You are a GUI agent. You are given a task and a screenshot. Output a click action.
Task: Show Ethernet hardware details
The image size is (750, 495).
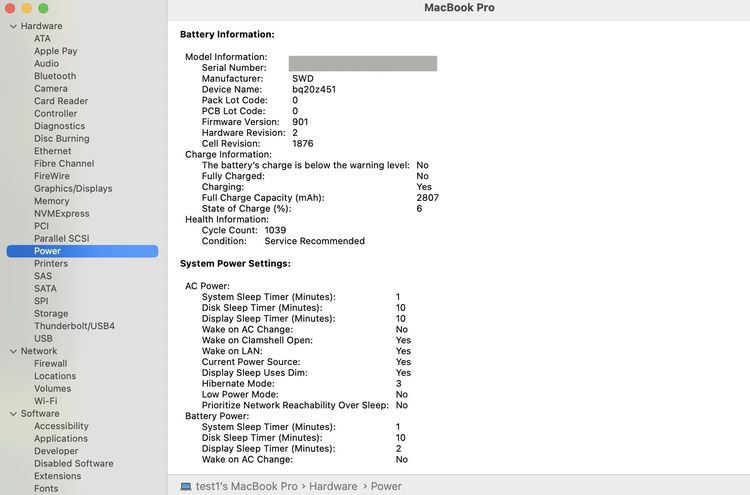pos(53,151)
